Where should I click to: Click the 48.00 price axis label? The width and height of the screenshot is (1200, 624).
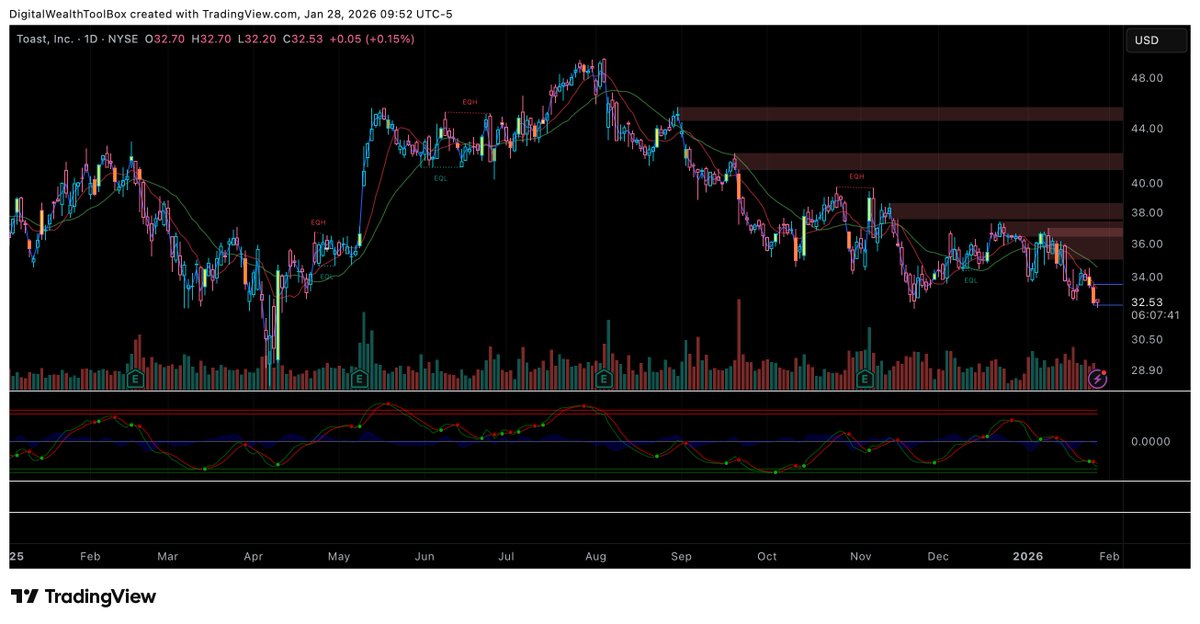pos(1147,78)
